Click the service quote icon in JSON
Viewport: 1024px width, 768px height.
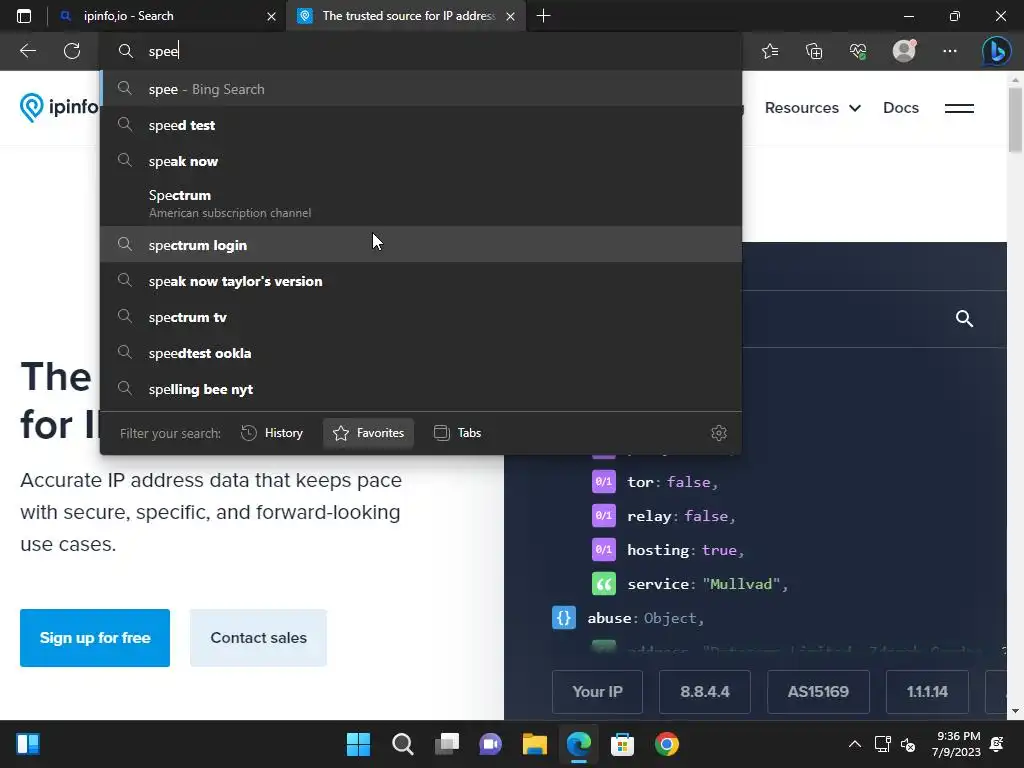click(603, 583)
